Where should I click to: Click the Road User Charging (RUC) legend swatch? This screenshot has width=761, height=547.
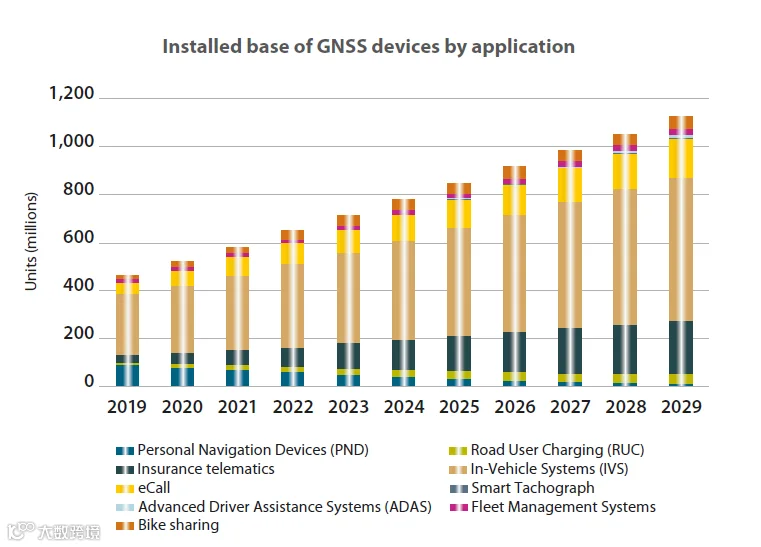coord(458,451)
